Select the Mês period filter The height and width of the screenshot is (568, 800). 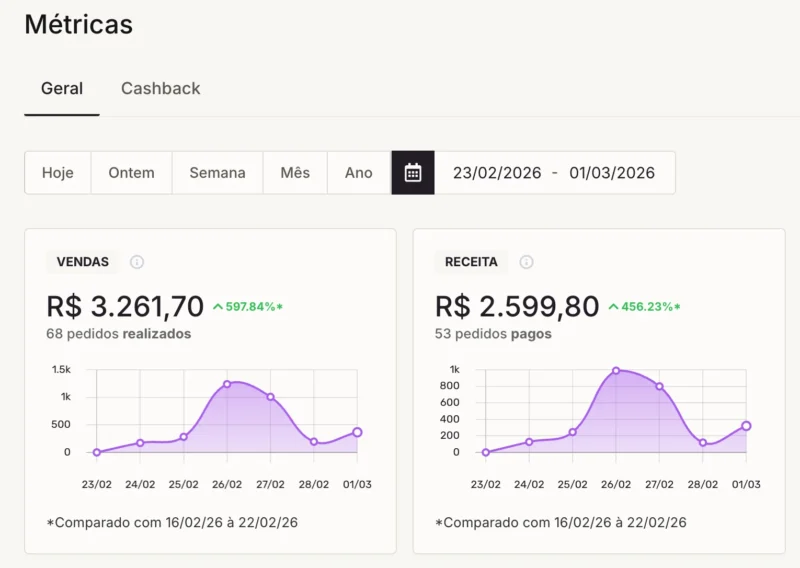tap(295, 172)
